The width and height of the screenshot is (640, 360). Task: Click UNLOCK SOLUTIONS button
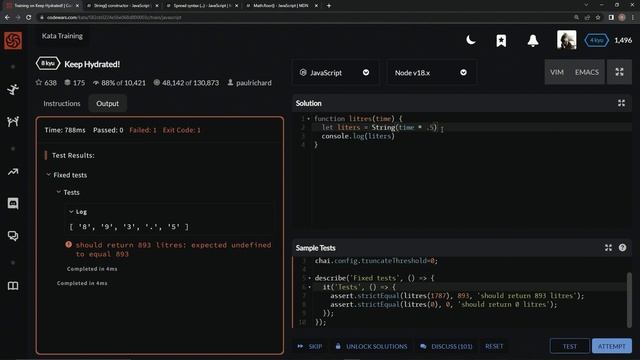coord(371,347)
